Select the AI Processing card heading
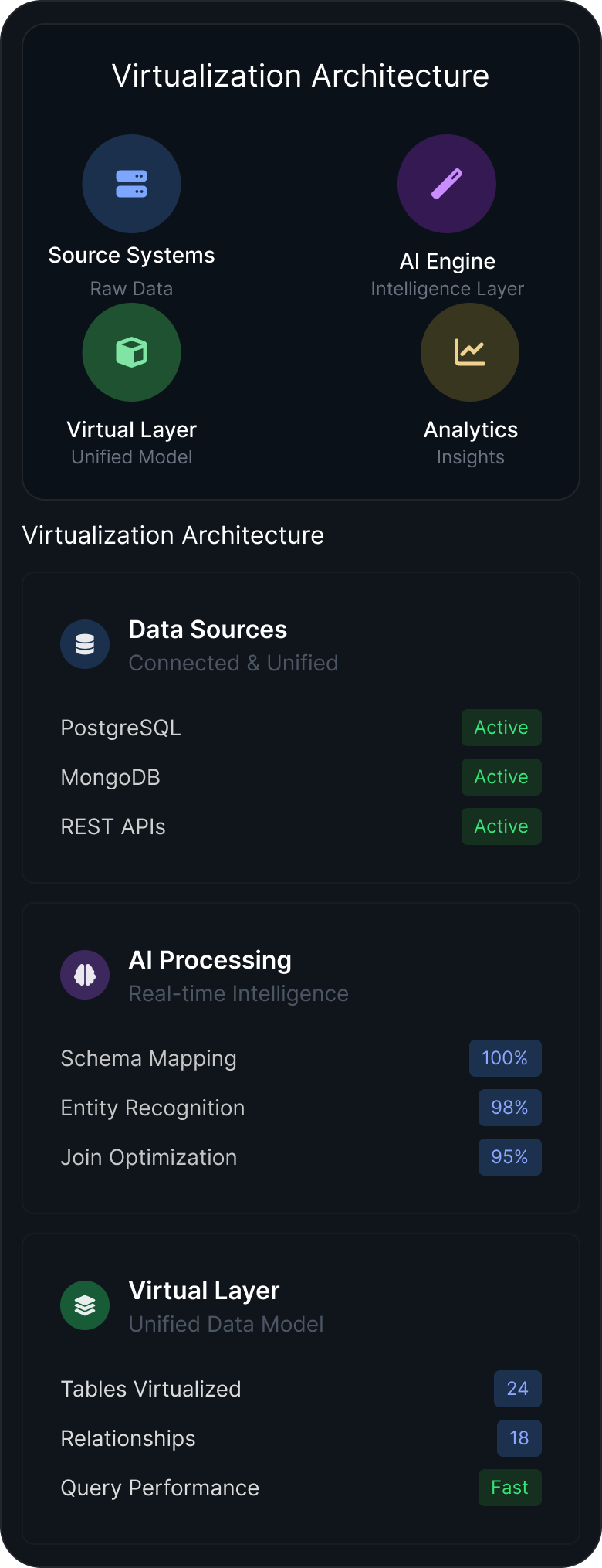The width and height of the screenshot is (602, 1568). click(210, 960)
